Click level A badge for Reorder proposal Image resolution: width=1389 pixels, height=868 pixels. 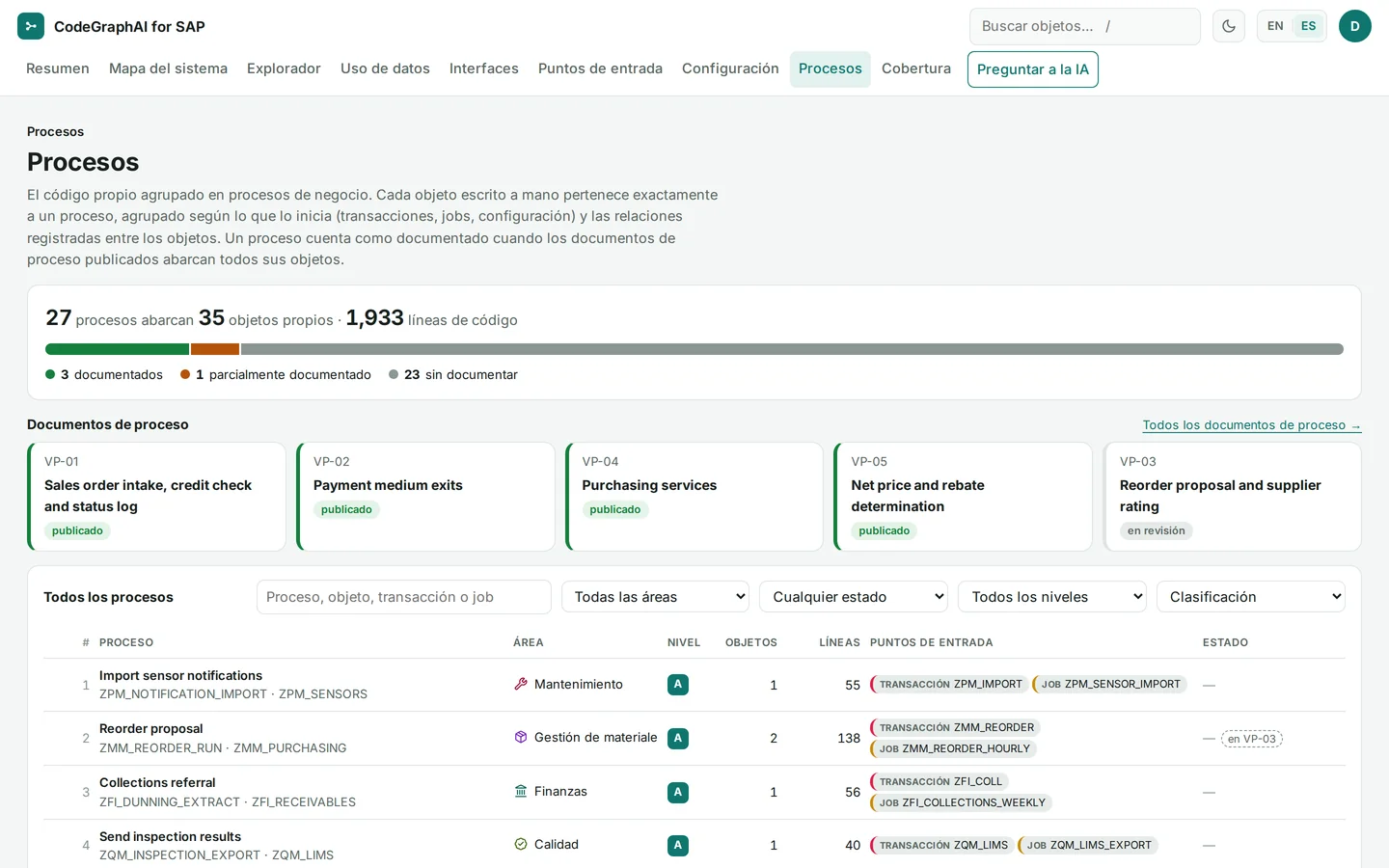pos(678,738)
